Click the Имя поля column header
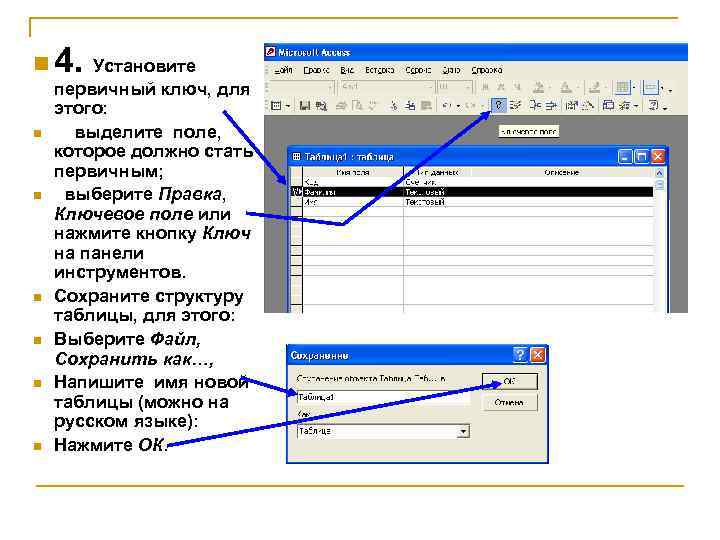Image resolution: width=720 pixels, height=540 pixels. point(353,172)
